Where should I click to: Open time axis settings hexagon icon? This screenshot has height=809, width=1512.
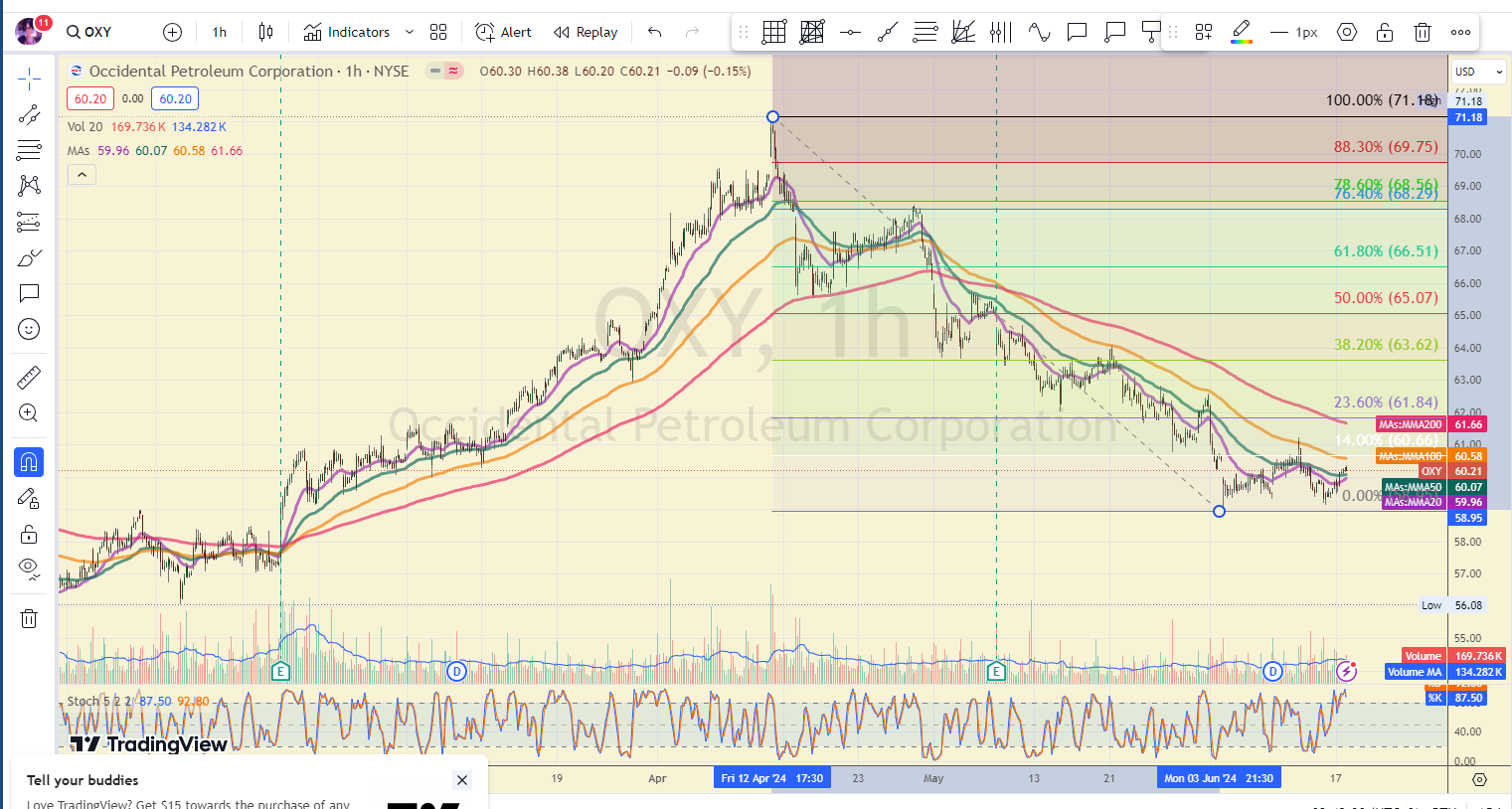1479,779
